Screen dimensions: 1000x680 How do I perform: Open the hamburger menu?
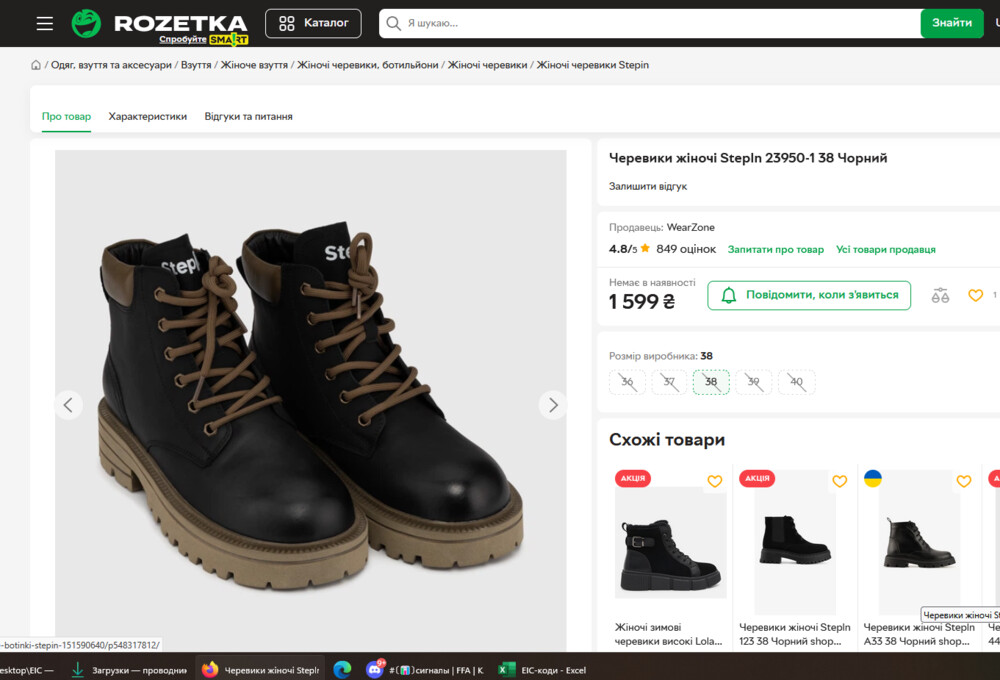pyautogui.click(x=45, y=23)
